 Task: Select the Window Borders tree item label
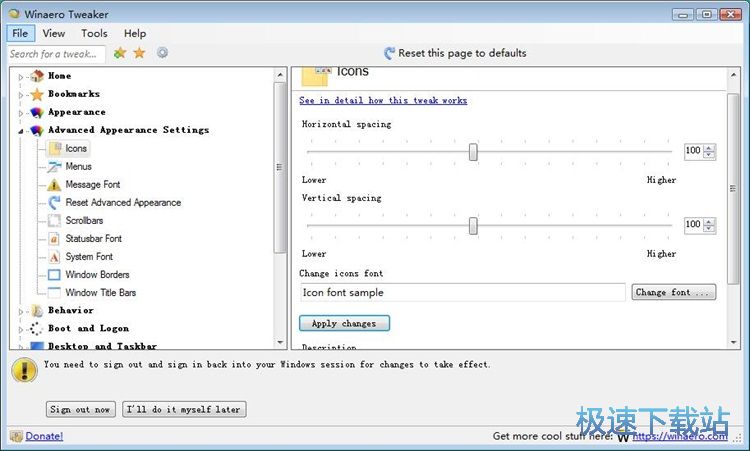tap(98, 275)
